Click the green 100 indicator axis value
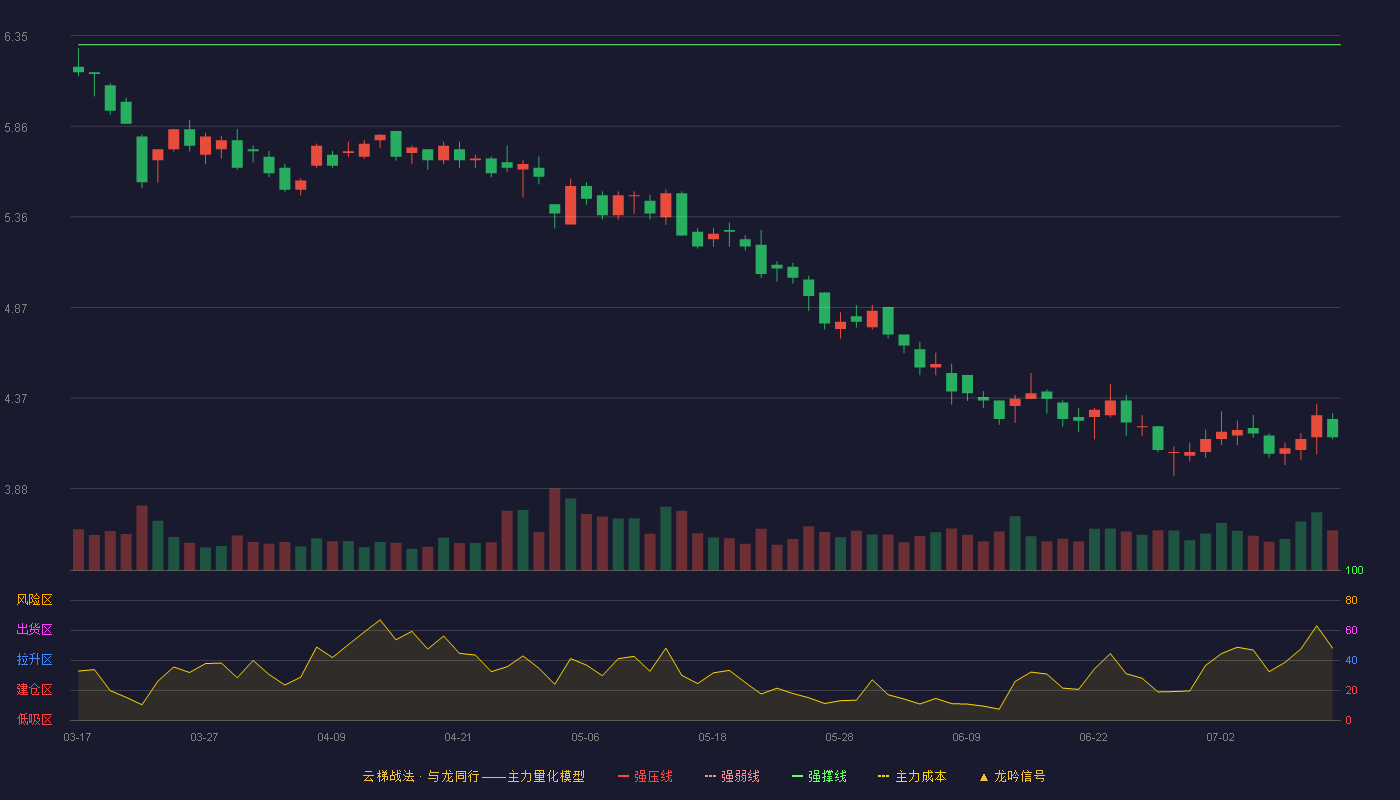The height and width of the screenshot is (800, 1400). [x=1354, y=571]
